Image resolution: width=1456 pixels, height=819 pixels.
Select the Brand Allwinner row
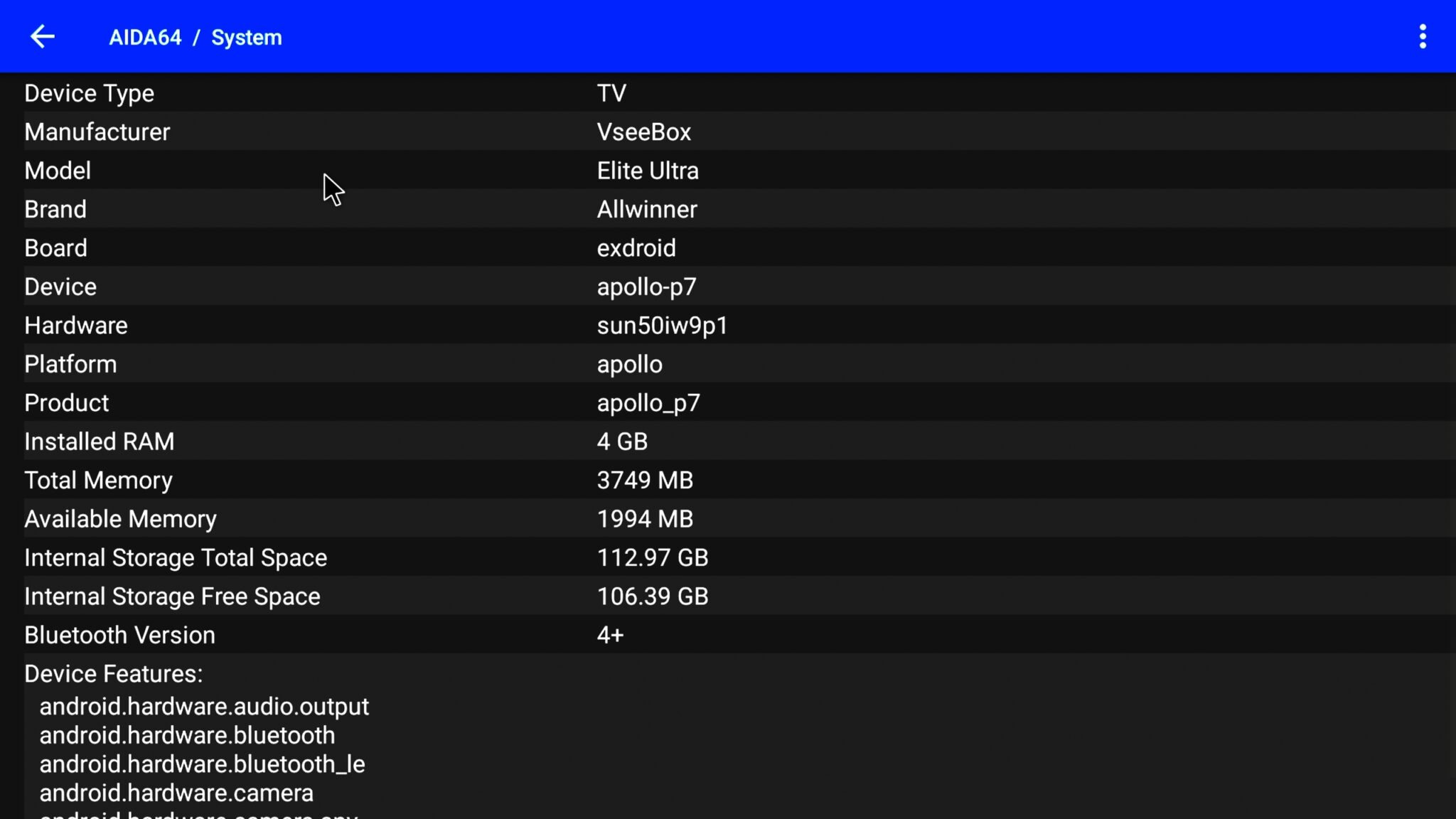click(x=55, y=210)
